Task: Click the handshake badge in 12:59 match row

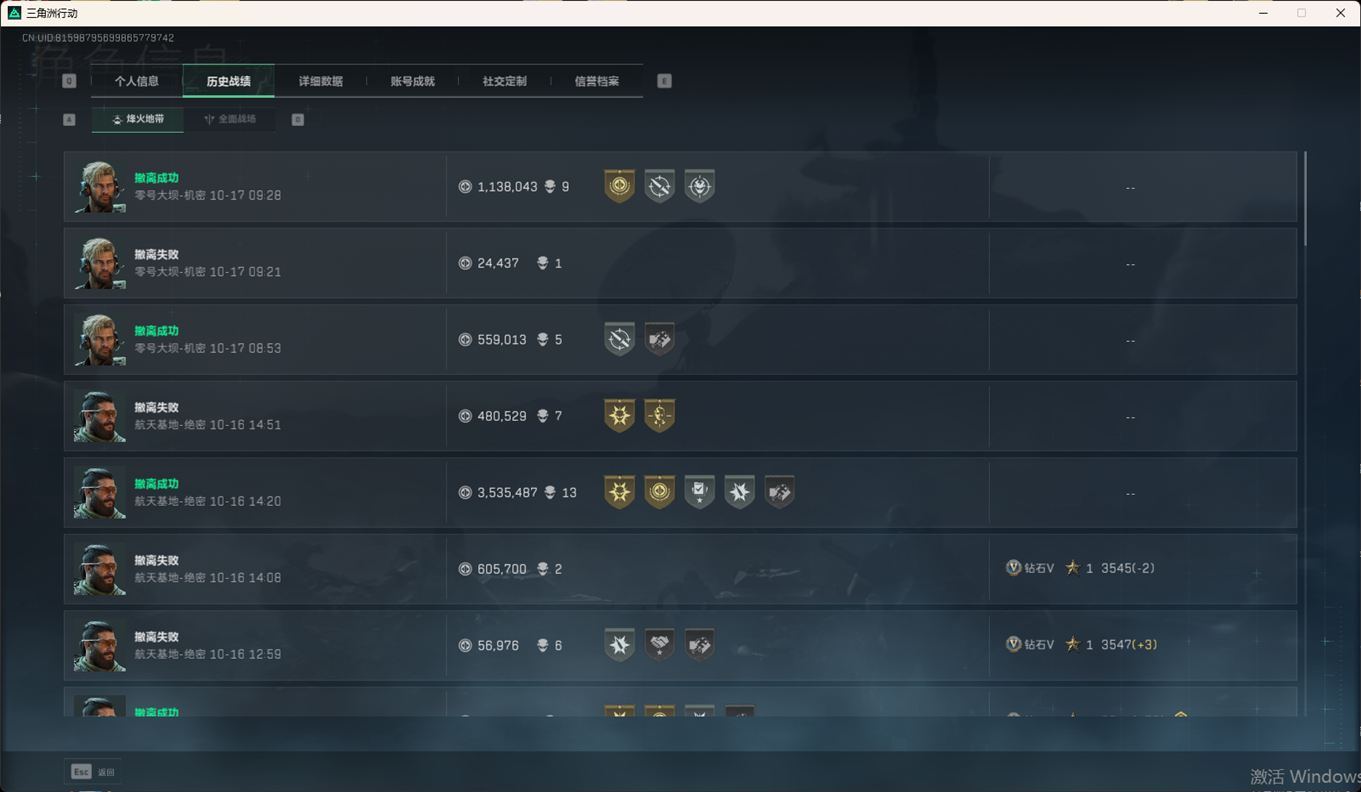Action: coord(659,645)
